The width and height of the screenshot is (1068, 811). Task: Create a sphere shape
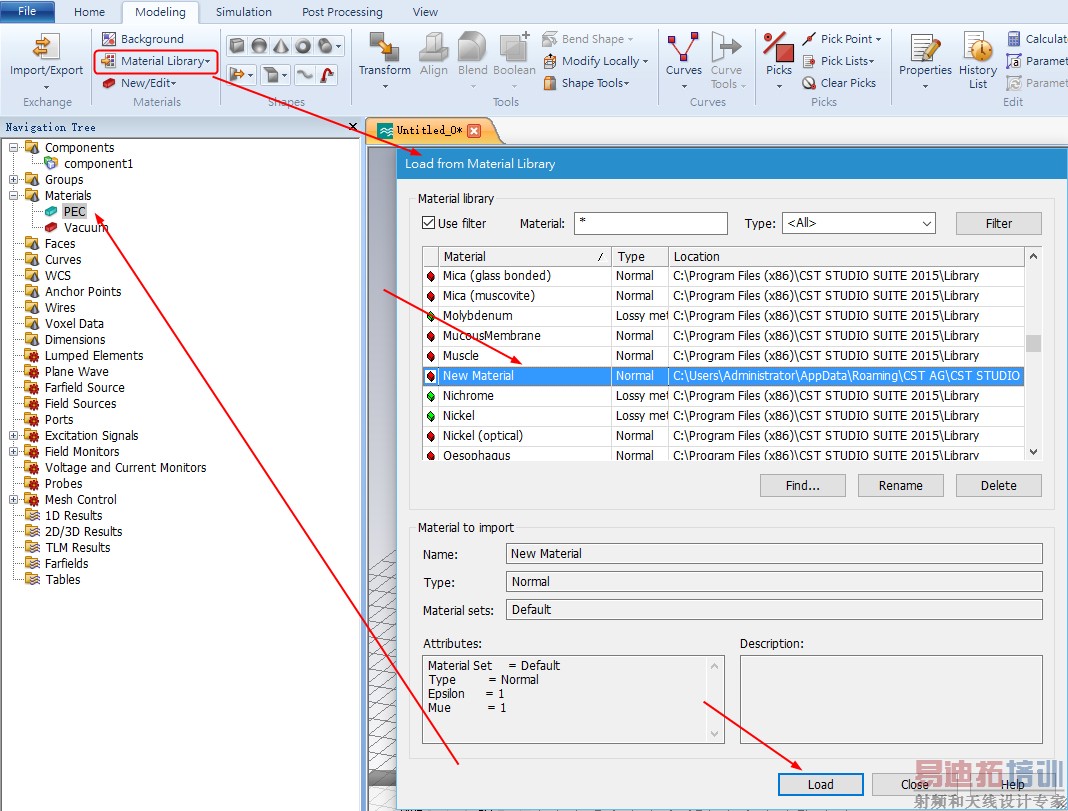pos(259,46)
